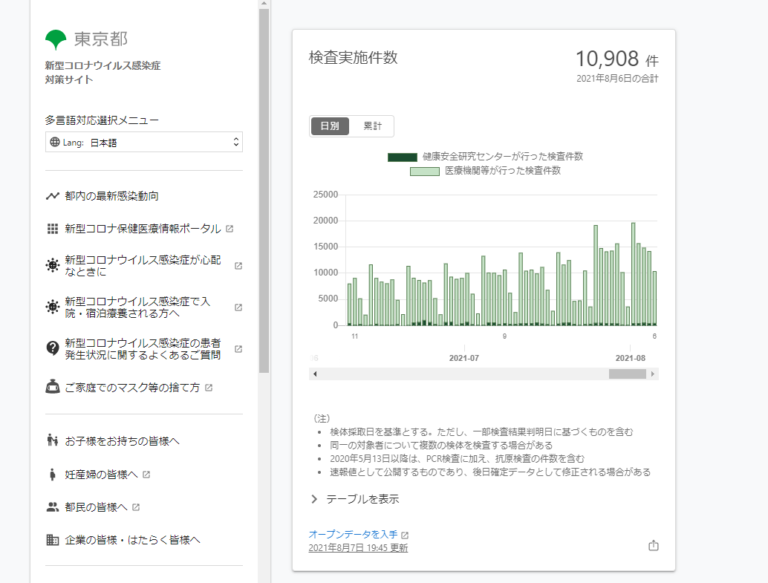
Task: Click external link icon after オープンデータを入手
Action: 405,535
